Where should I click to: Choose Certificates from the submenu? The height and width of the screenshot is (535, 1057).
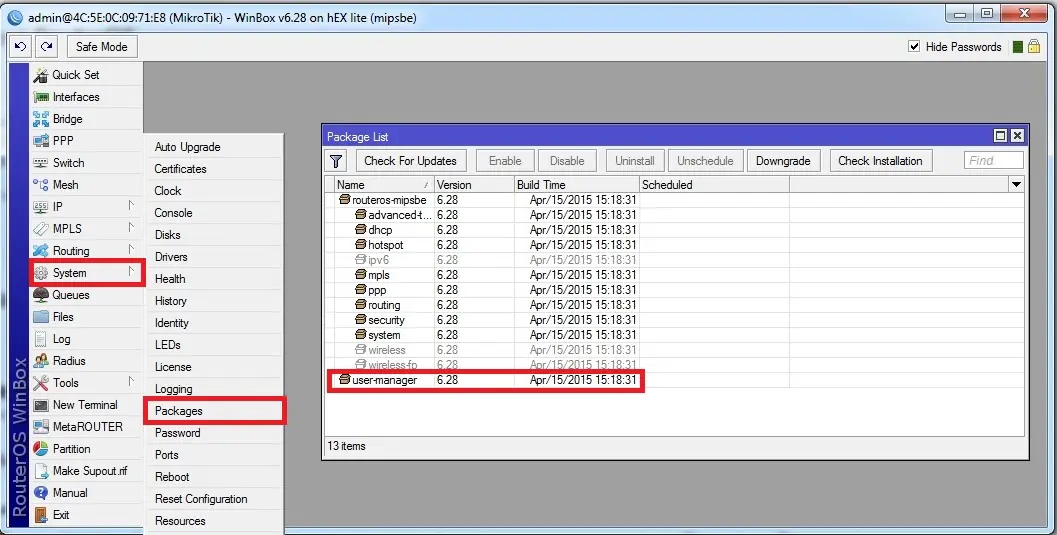(215, 169)
